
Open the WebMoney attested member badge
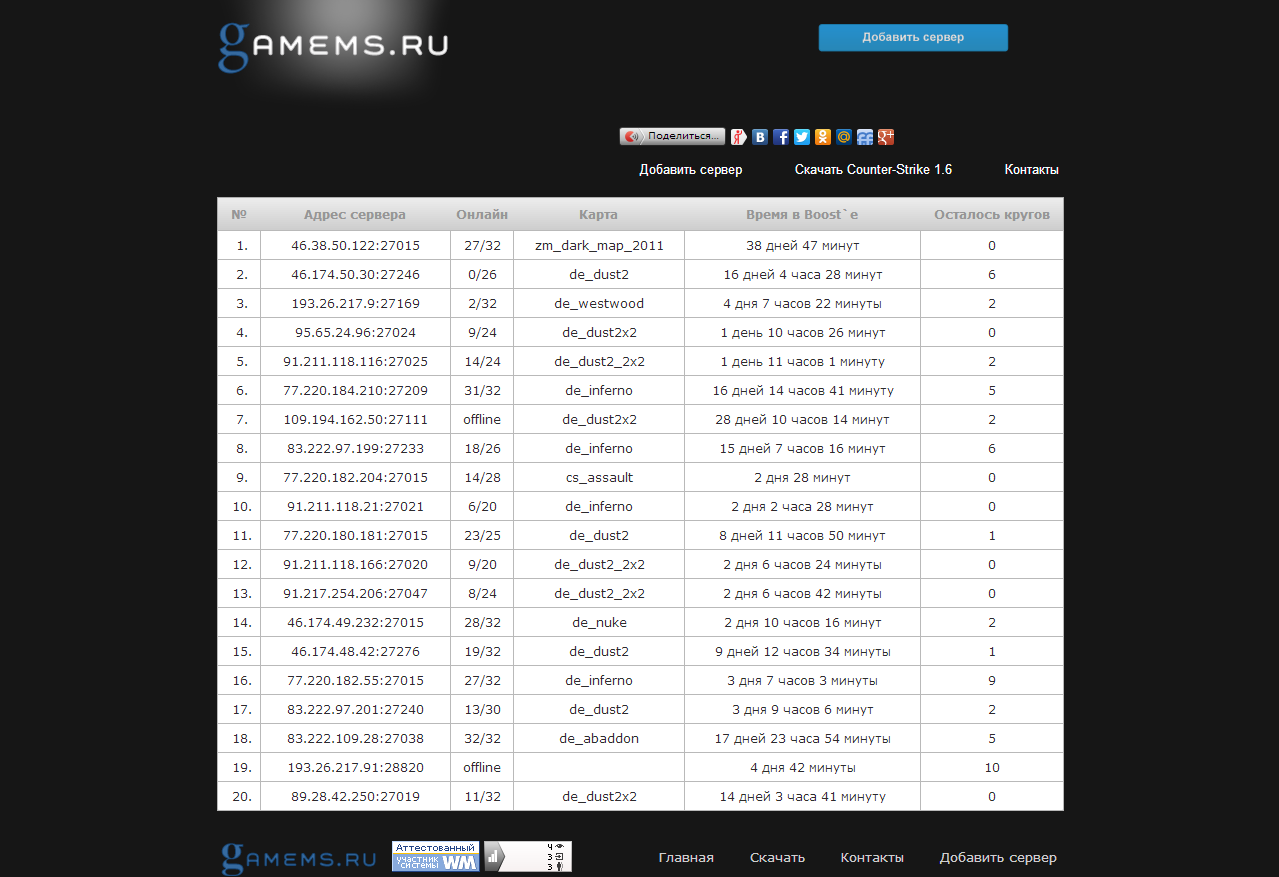click(435, 857)
